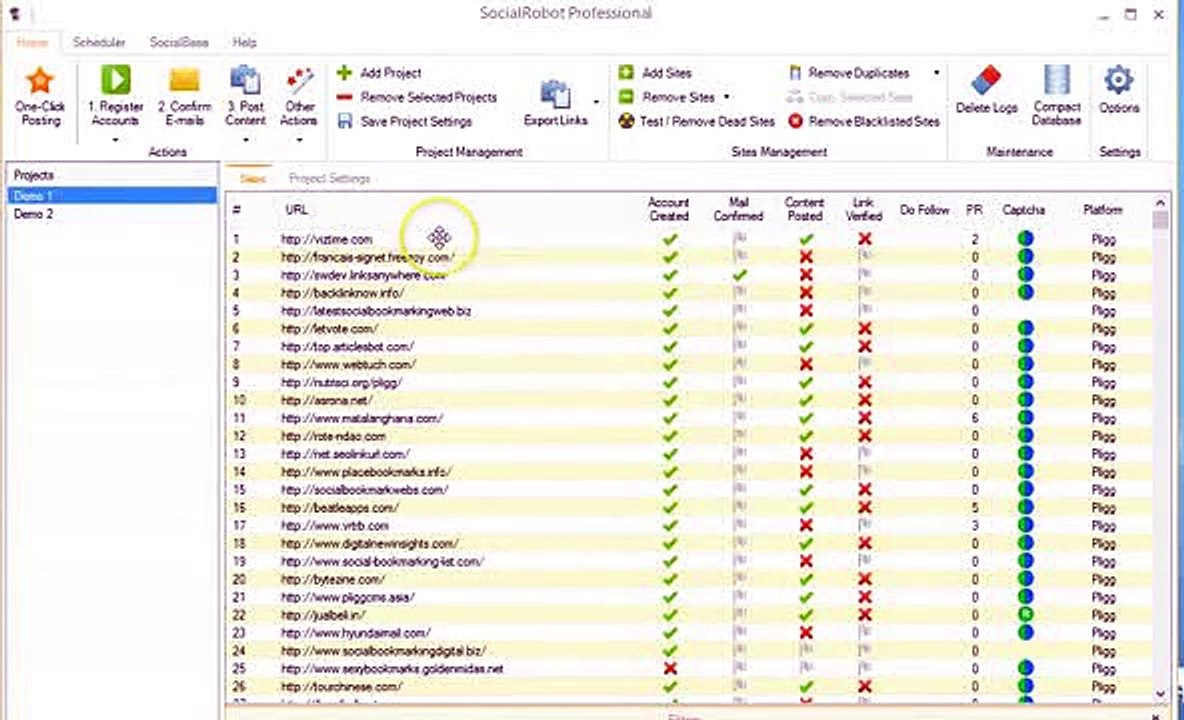
Task: Open Export Links dropdown arrow
Action: [597, 102]
